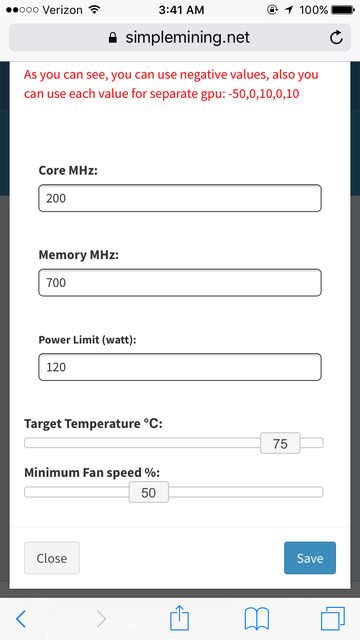Tap the Safari reload page icon

click(x=336, y=38)
